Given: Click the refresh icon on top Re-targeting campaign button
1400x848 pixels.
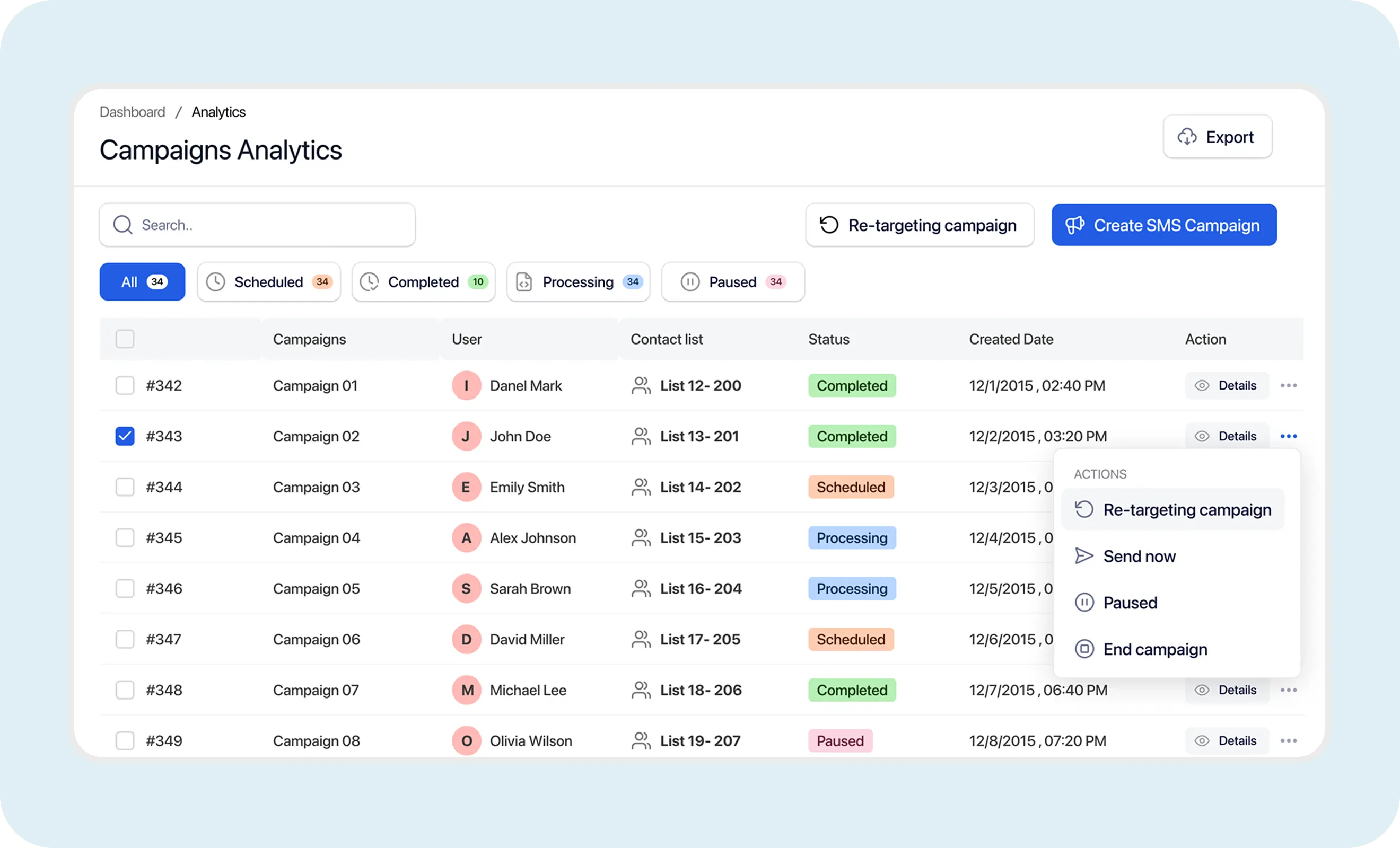Looking at the screenshot, I should [x=829, y=225].
